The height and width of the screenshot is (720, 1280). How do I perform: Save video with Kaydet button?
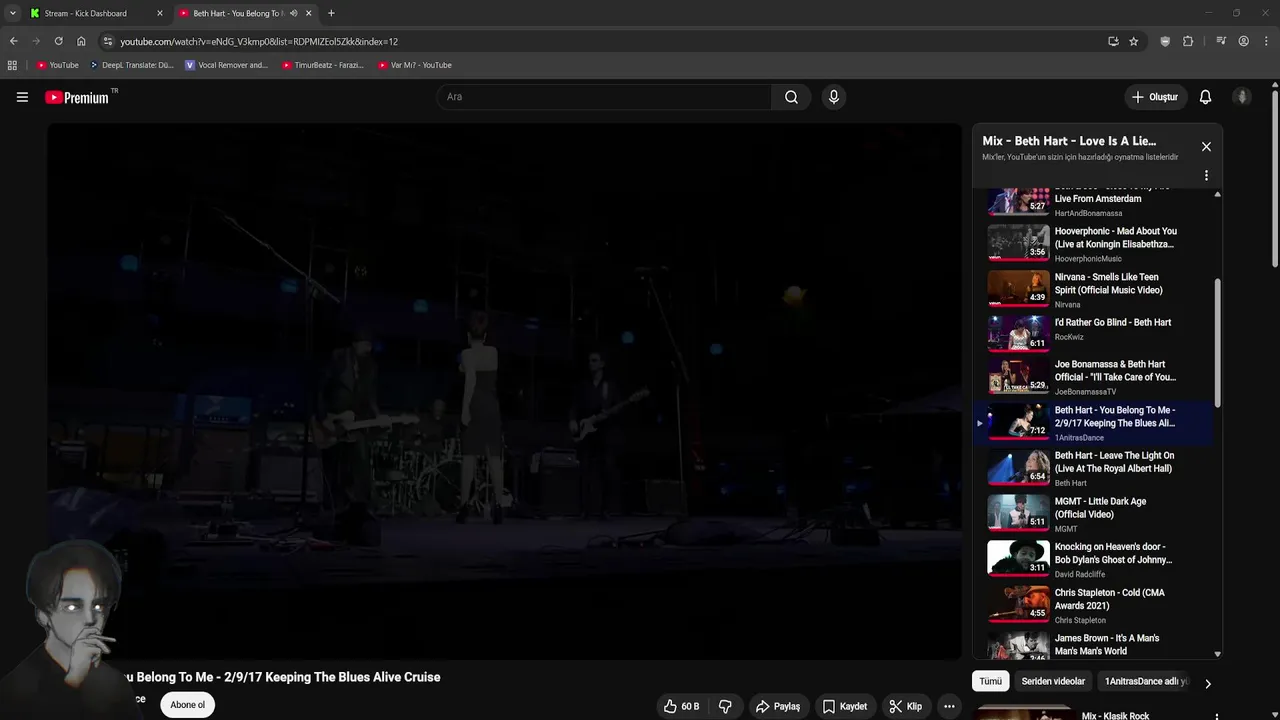(844, 706)
